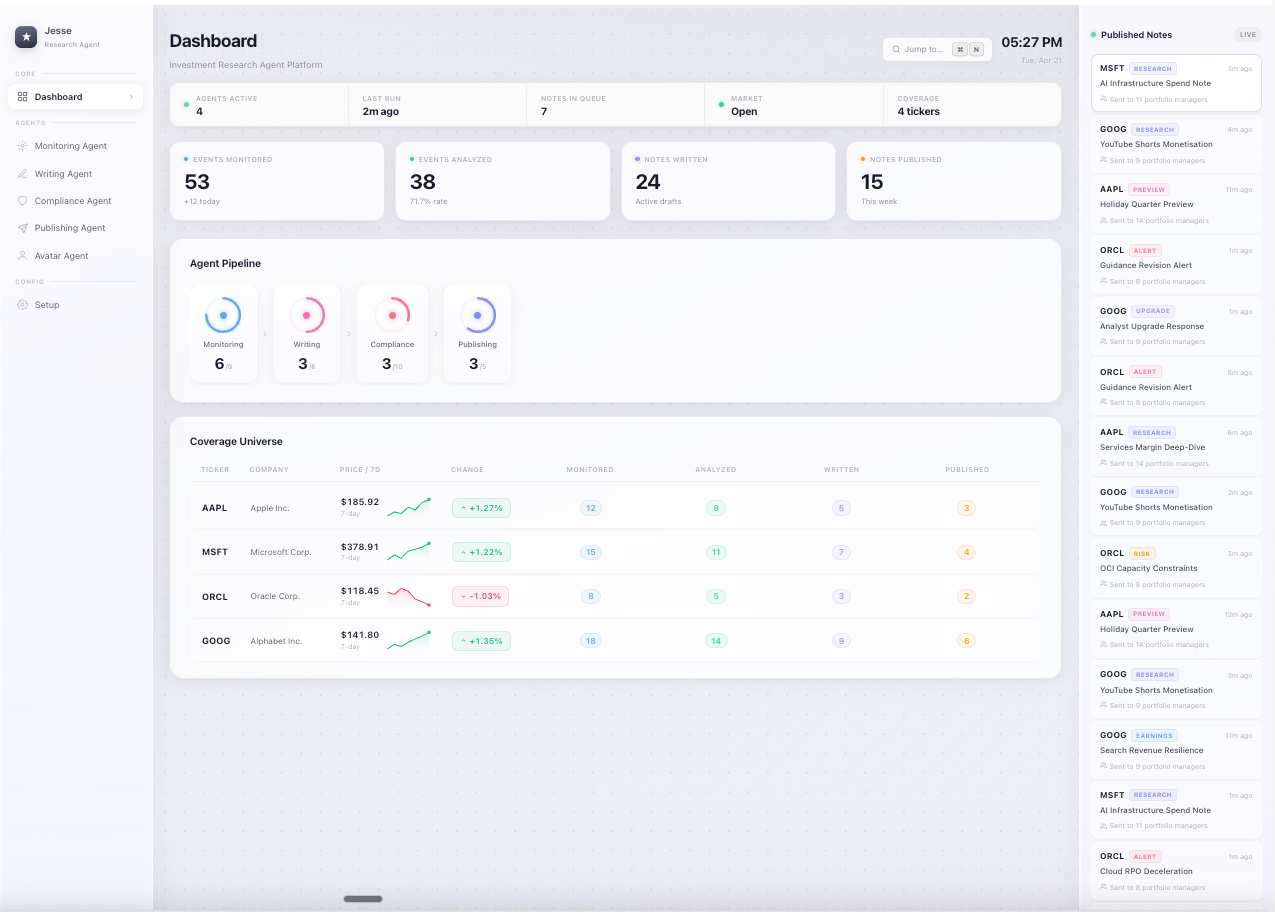Open the MSFT AI Infrastructure Spend Note
This screenshot has height=912, width=1275.
(1176, 83)
